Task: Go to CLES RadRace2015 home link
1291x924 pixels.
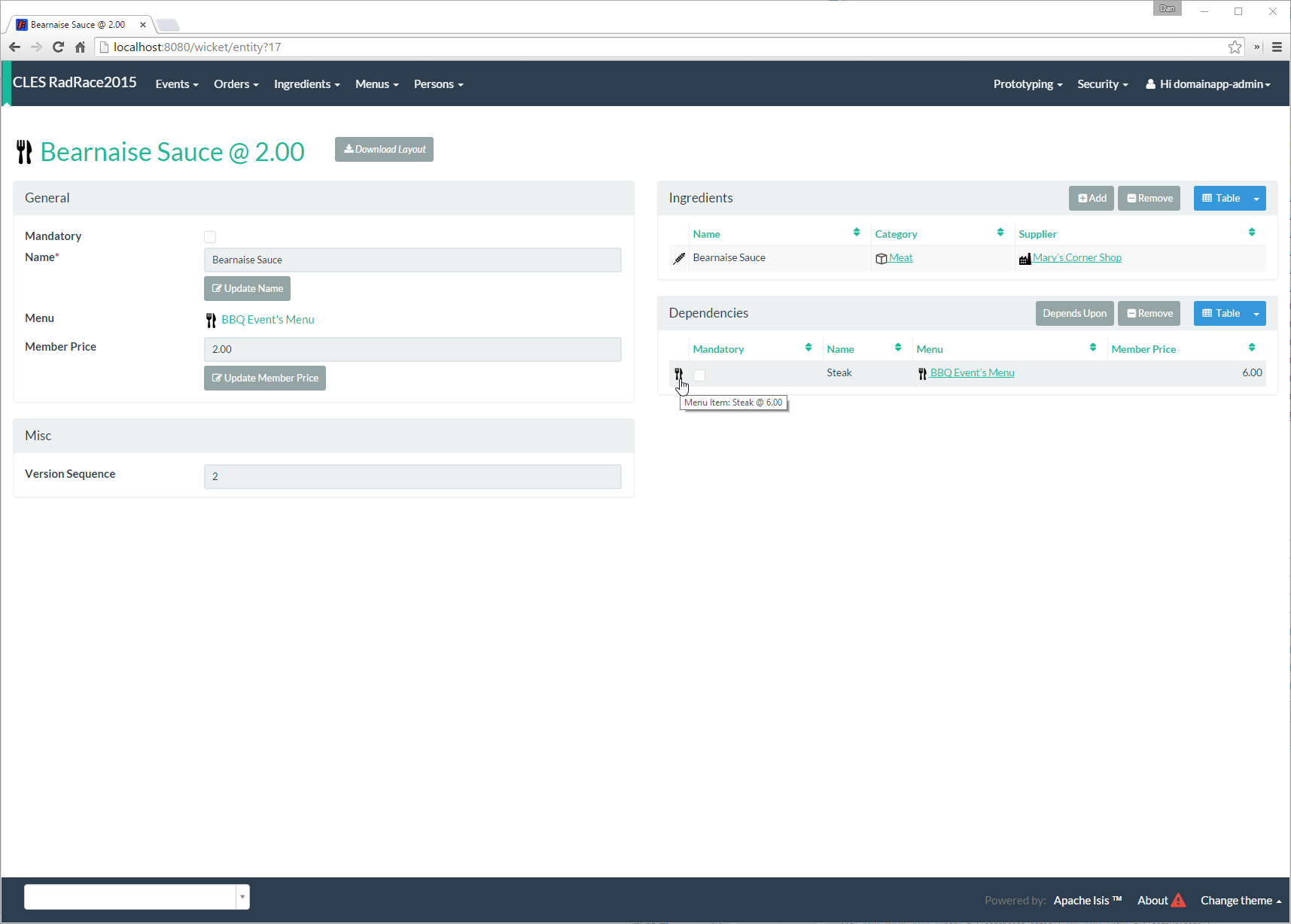Action: tap(75, 83)
